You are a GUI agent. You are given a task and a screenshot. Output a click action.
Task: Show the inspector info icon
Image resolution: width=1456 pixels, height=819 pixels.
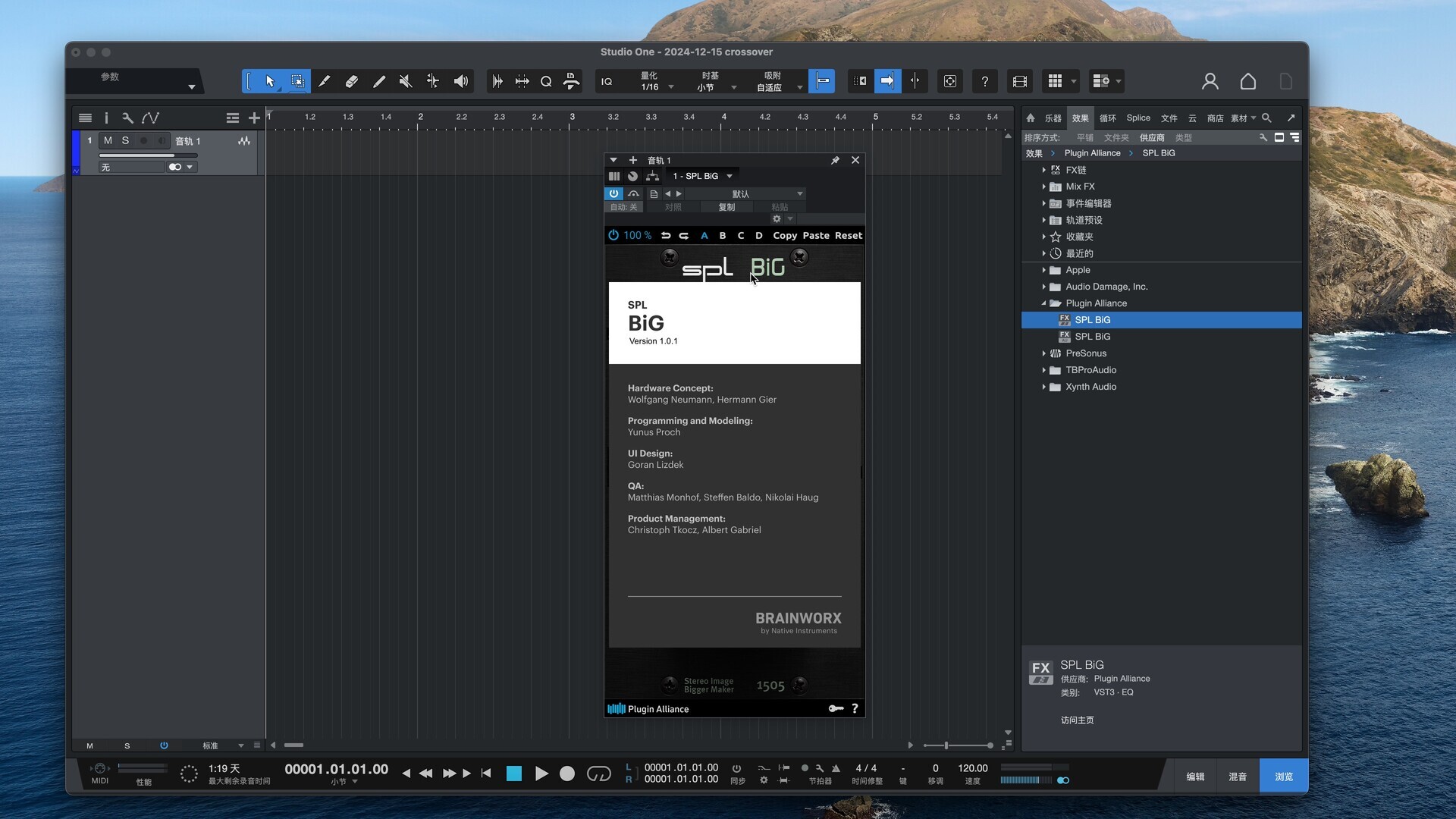point(106,118)
